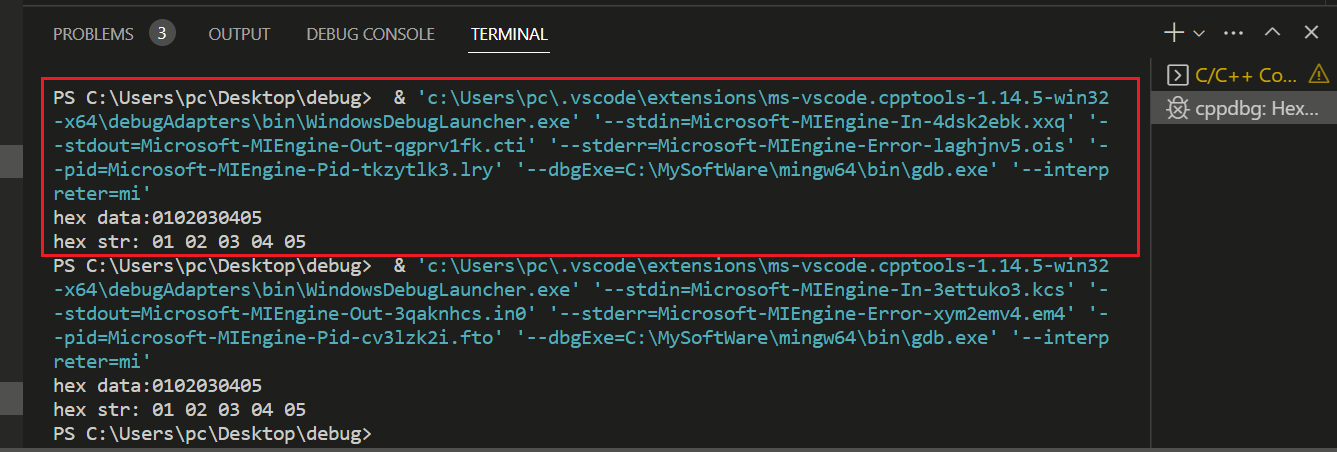The width and height of the screenshot is (1337, 452).
Task: Switch to the DEBUG CONSOLE tab
Action: 370,34
